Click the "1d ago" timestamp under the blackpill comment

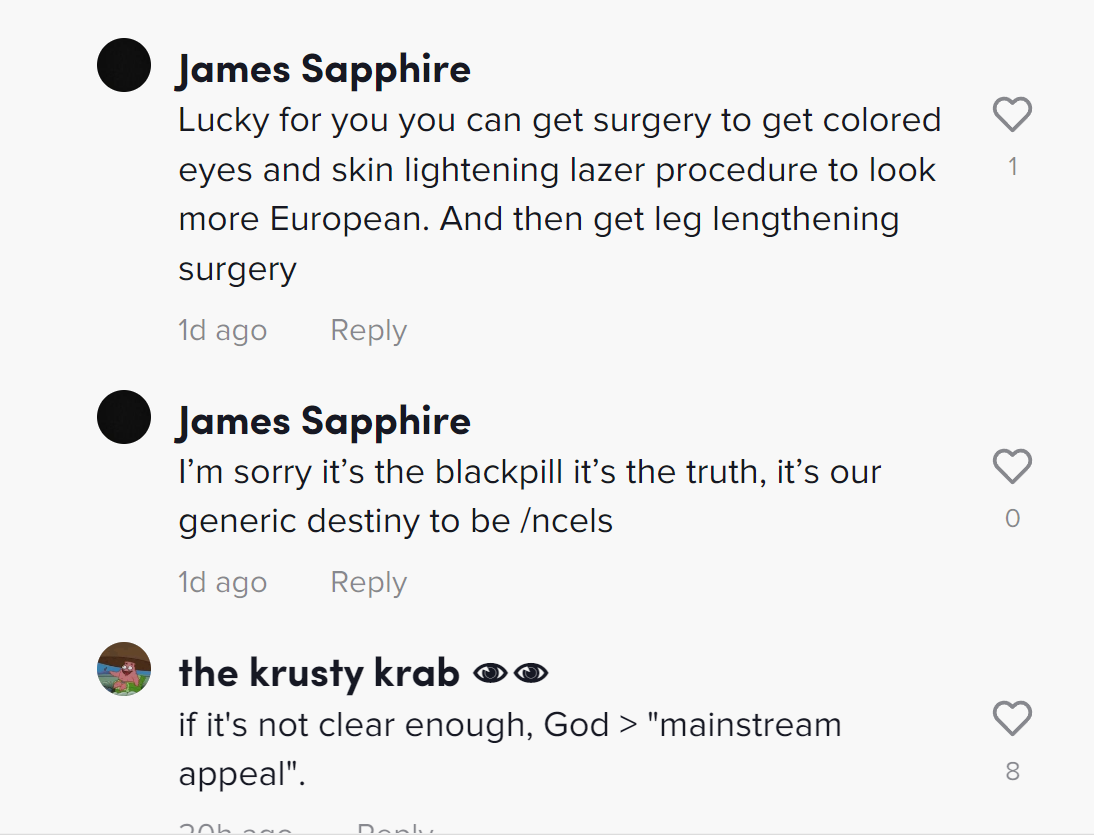pos(222,583)
